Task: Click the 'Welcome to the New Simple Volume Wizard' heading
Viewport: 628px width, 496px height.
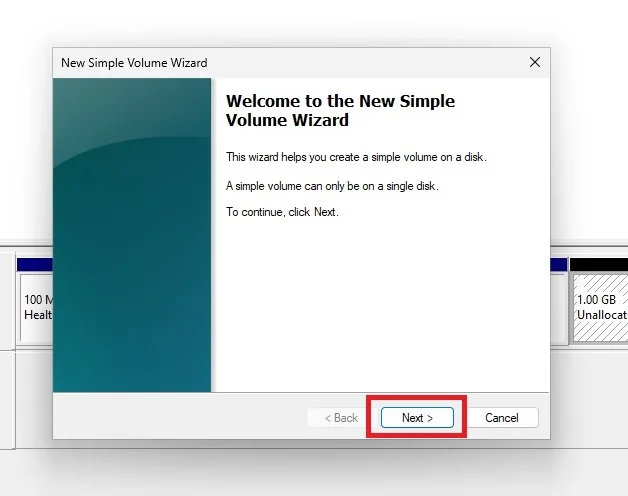Action: tap(340, 111)
